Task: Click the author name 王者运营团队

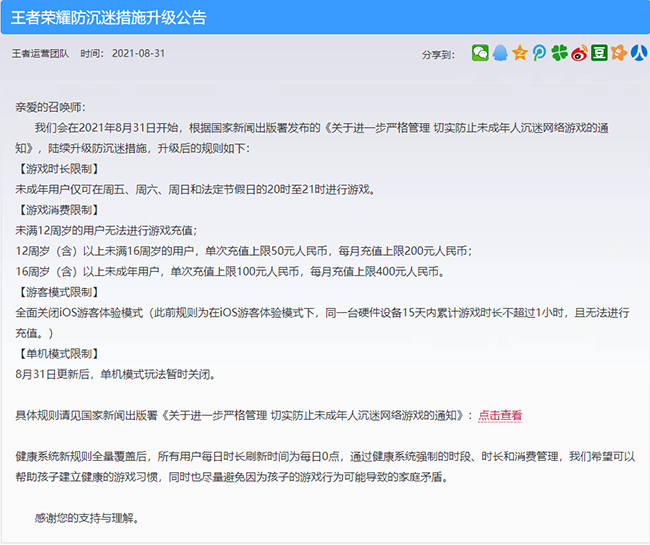Action: [40, 53]
